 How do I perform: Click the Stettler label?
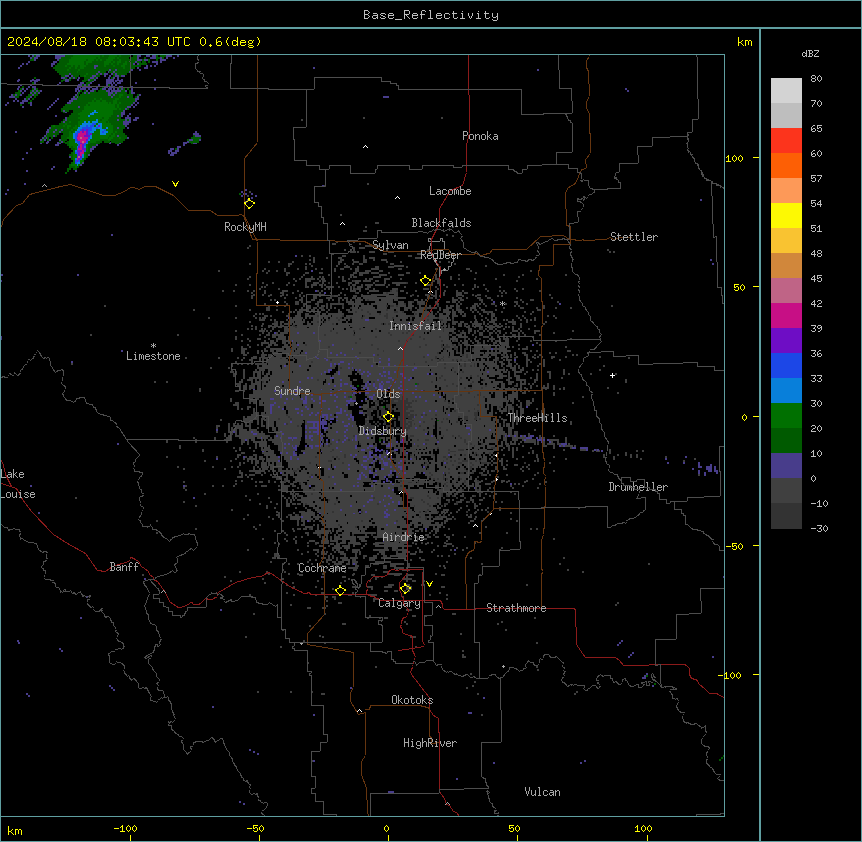(x=633, y=237)
